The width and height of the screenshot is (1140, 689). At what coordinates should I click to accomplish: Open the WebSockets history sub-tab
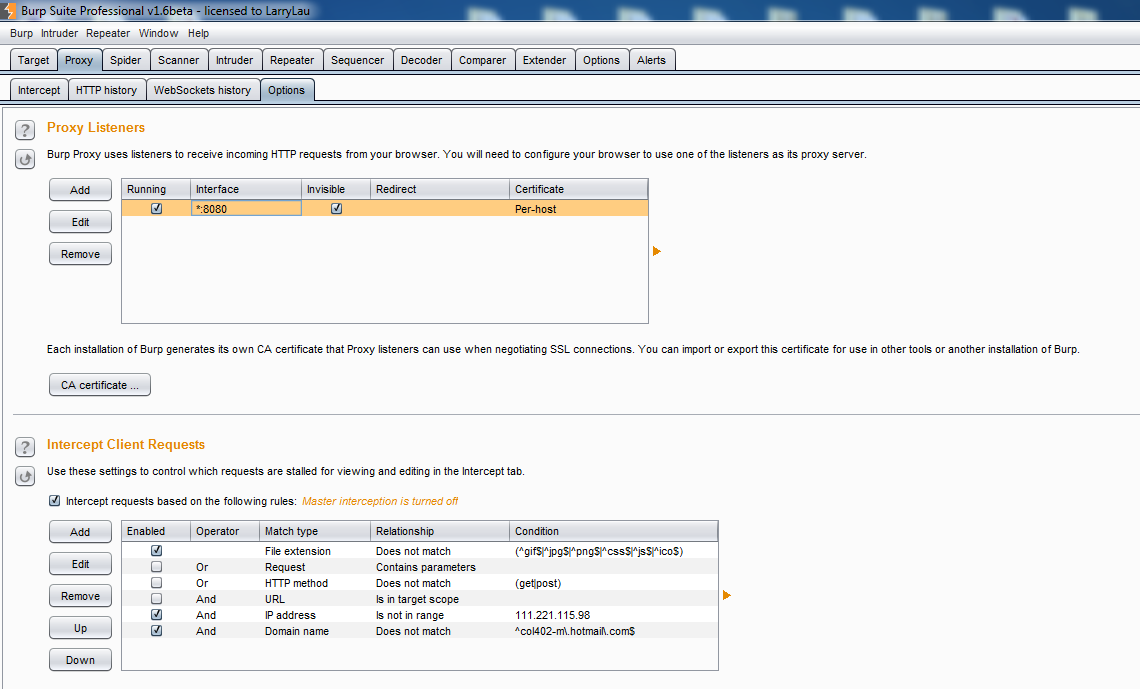[x=202, y=90]
